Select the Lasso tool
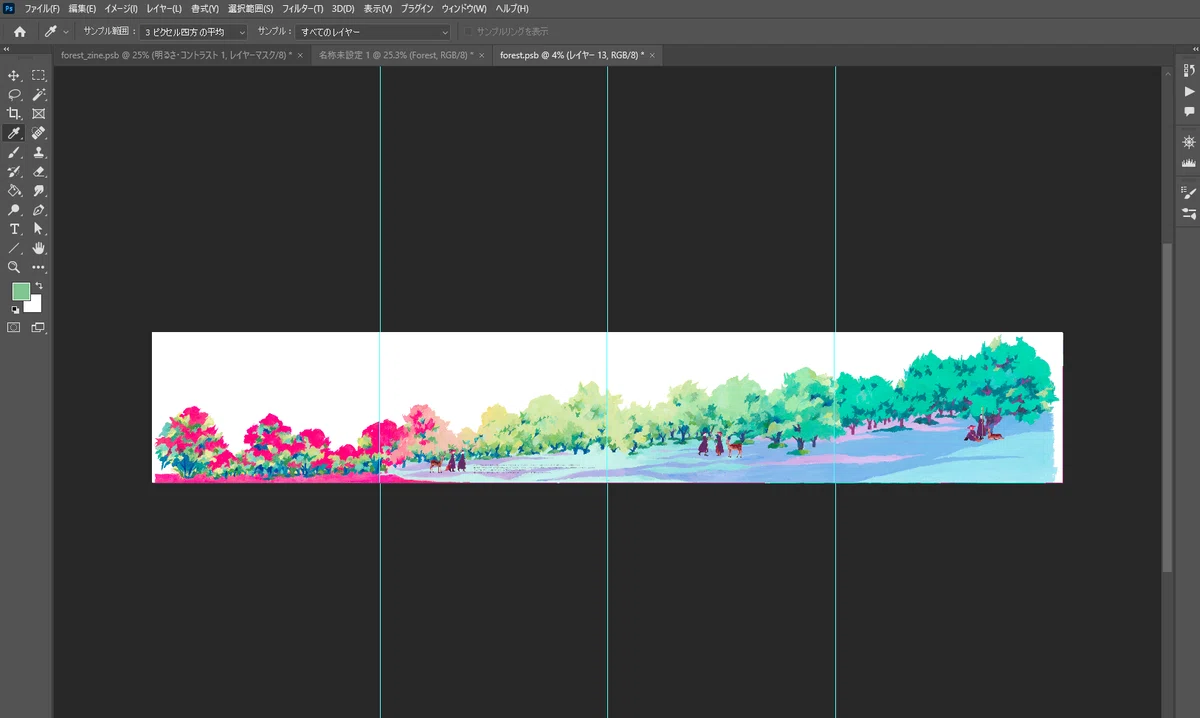Viewport: 1200px width, 718px height. click(14, 95)
